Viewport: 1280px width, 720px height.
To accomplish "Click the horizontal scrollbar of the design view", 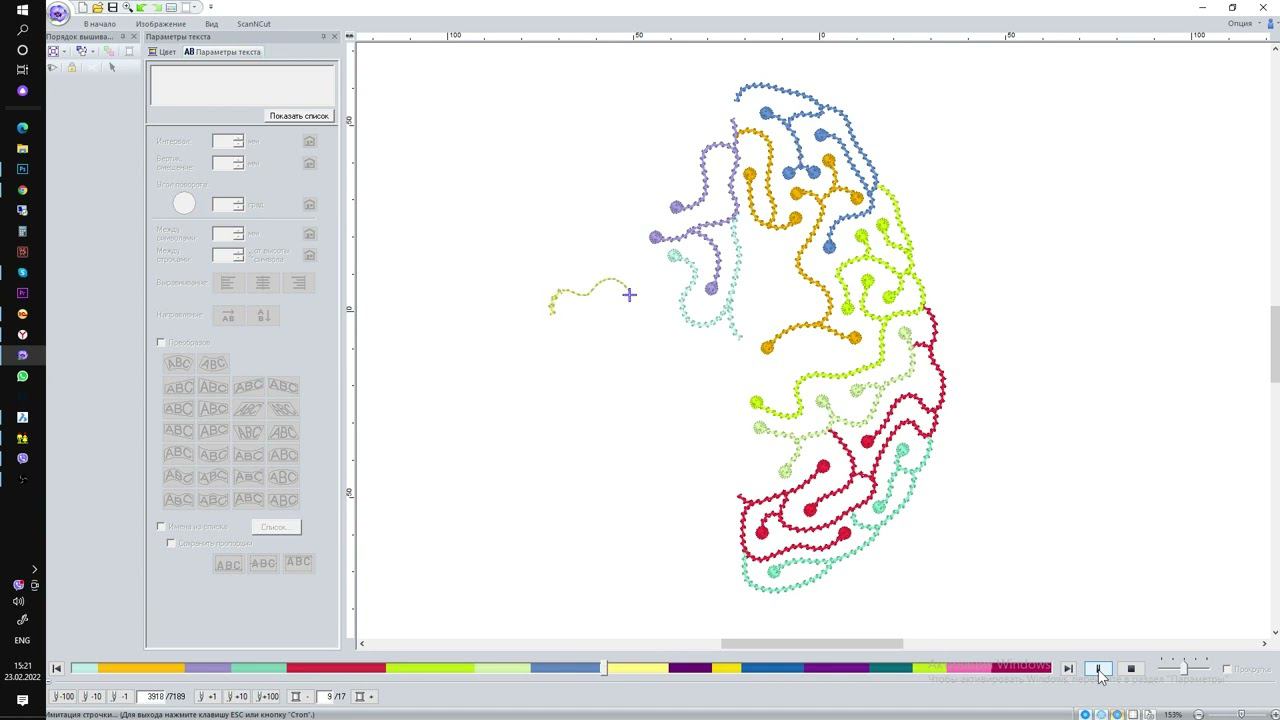I will 812,644.
